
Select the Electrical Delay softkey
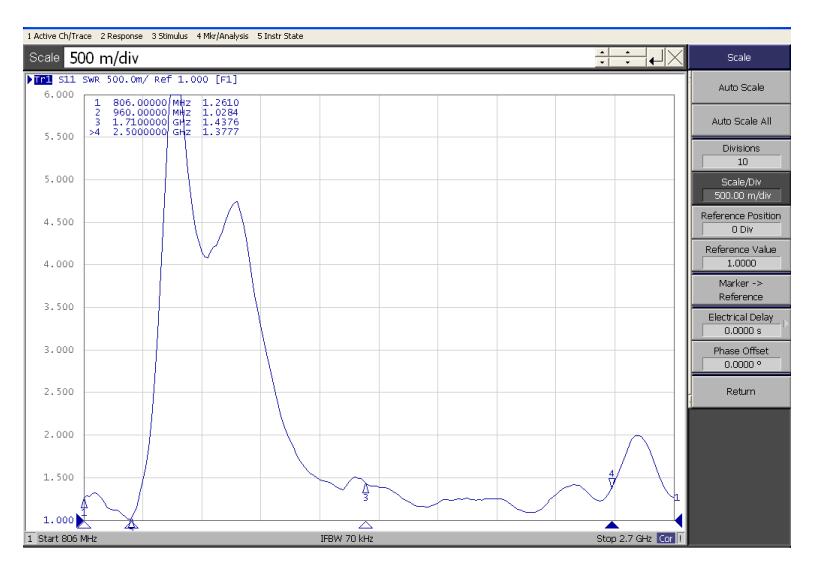741,323
